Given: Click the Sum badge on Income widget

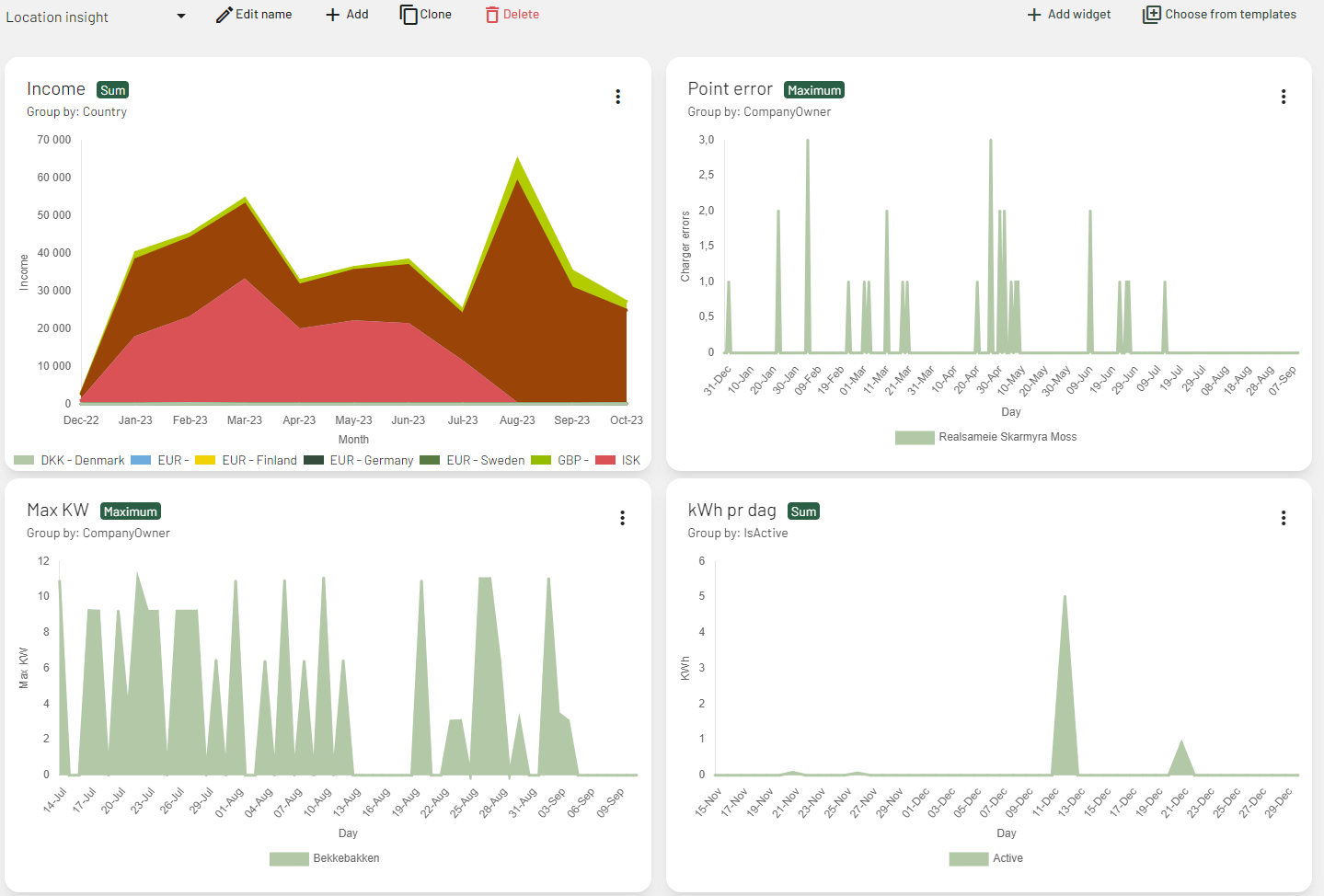Looking at the screenshot, I should (x=112, y=90).
